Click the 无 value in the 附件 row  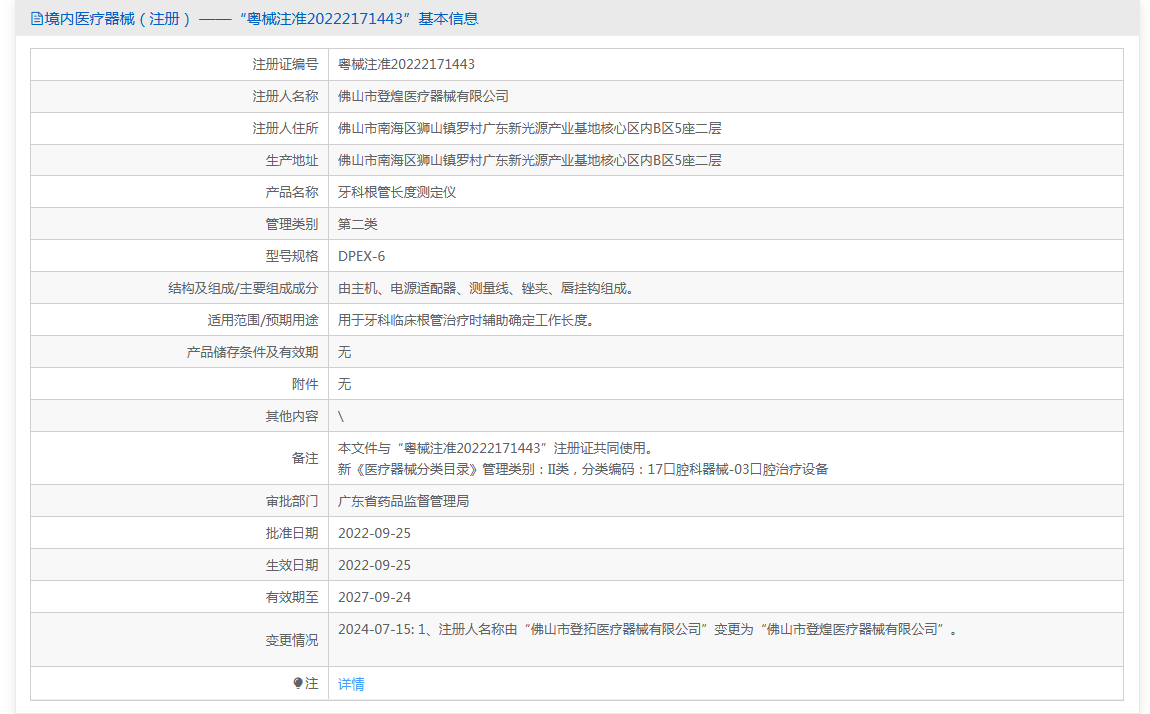click(x=344, y=384)
